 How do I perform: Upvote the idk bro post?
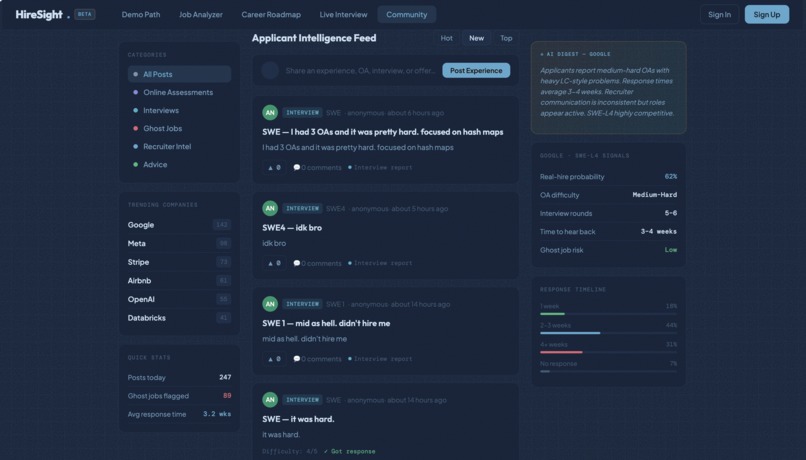pos(274,263)
